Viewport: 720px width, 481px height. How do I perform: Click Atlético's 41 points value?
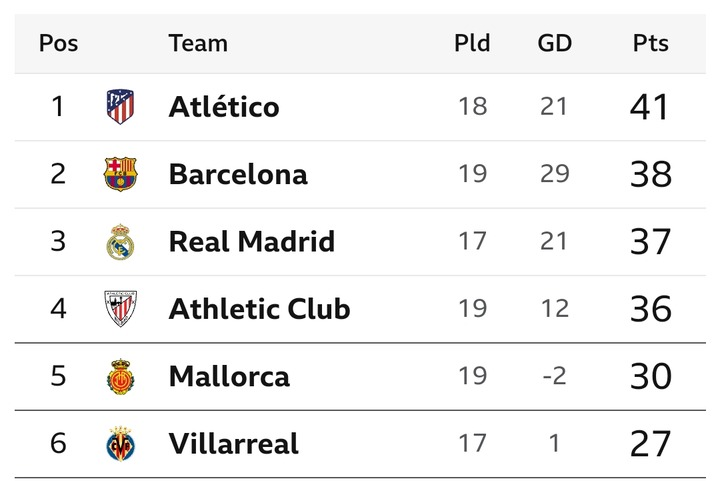(x=649, y=107)
